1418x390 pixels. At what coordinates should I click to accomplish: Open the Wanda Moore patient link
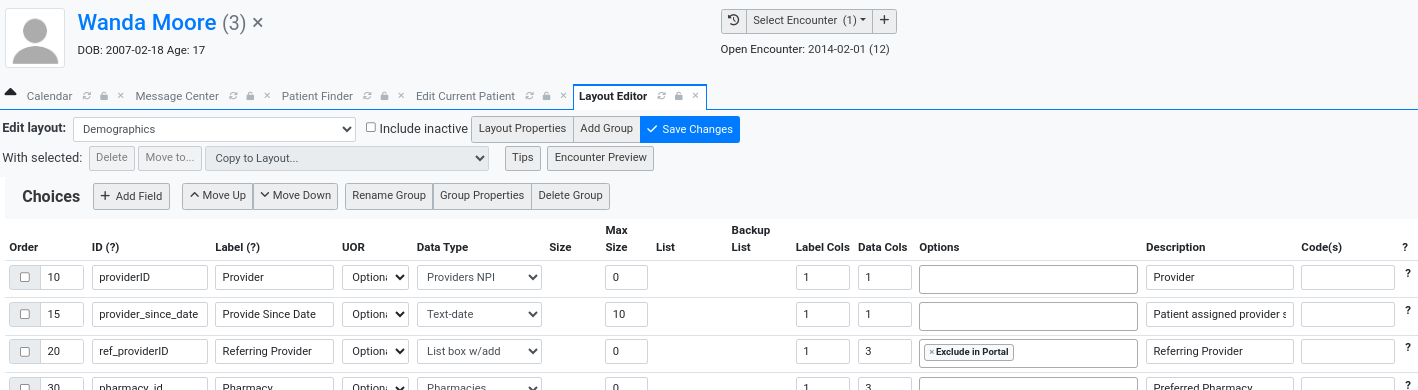(147, 22)
